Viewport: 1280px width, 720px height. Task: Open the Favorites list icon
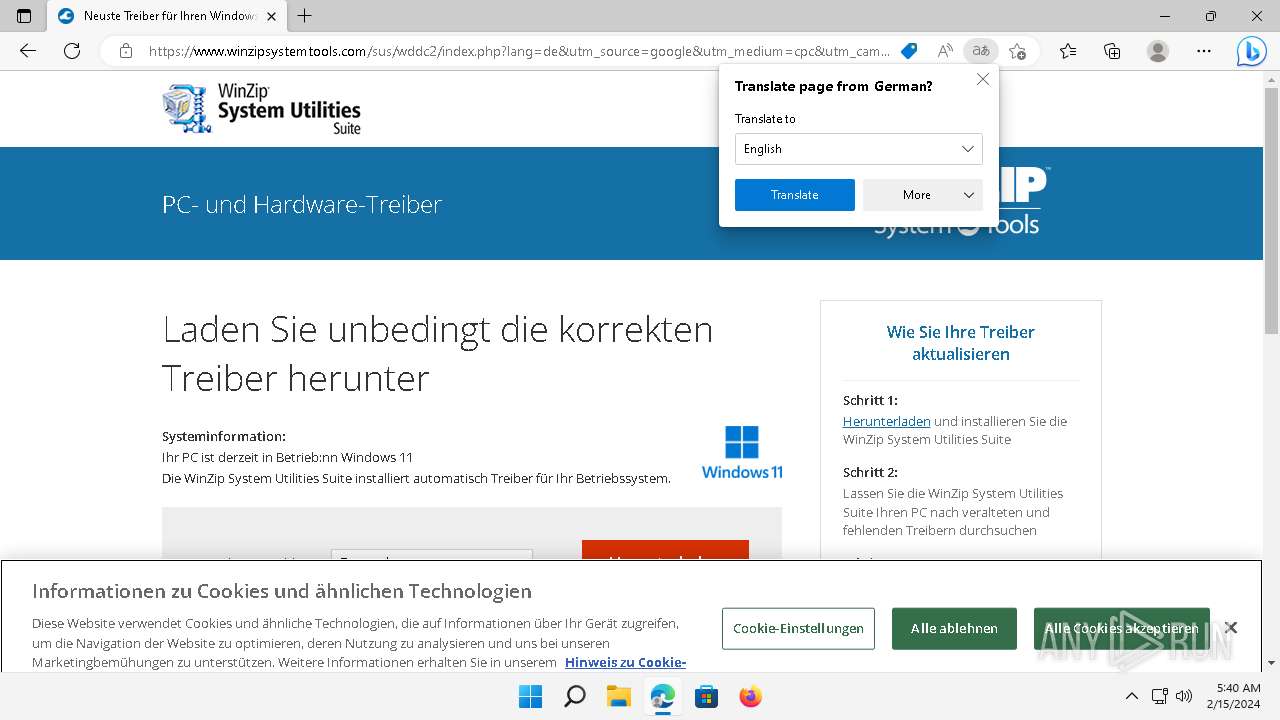[x=1068, y=51]
